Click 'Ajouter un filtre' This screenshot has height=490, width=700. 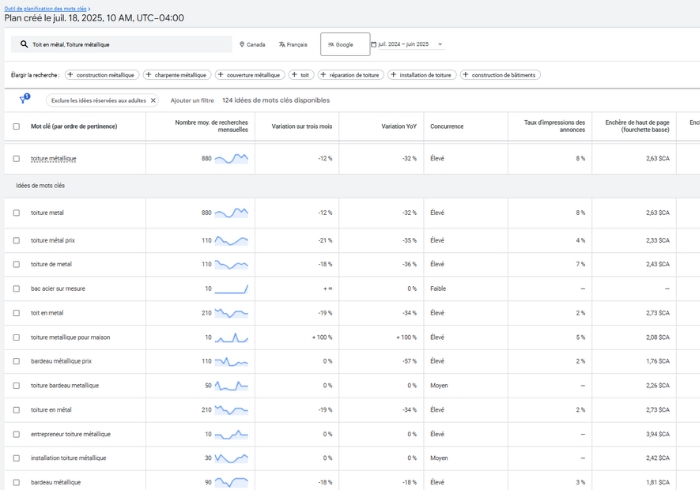[x=192, y=100]
